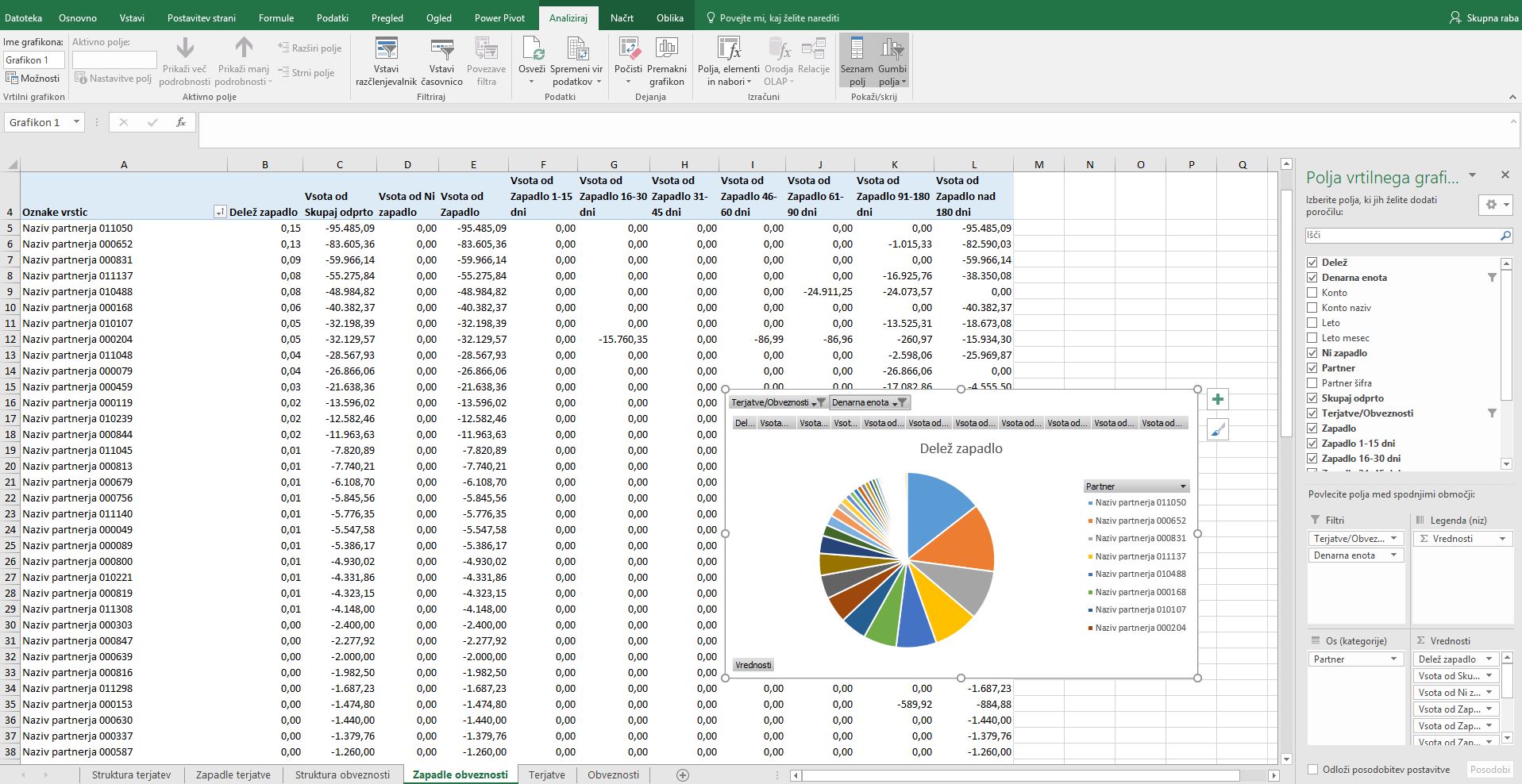Image resolution: width=1522 pixels, height=784 pixels.
Task: Check the Konto naziv field checkbox
Action: pos(1312,308)
